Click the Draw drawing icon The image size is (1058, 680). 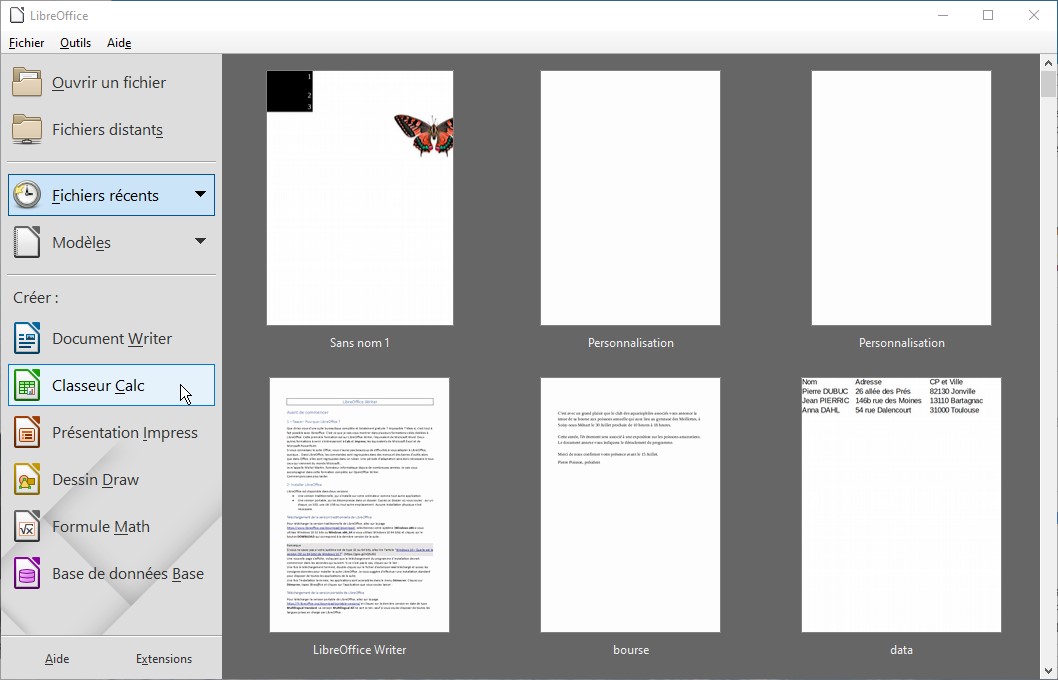(27, 480)
